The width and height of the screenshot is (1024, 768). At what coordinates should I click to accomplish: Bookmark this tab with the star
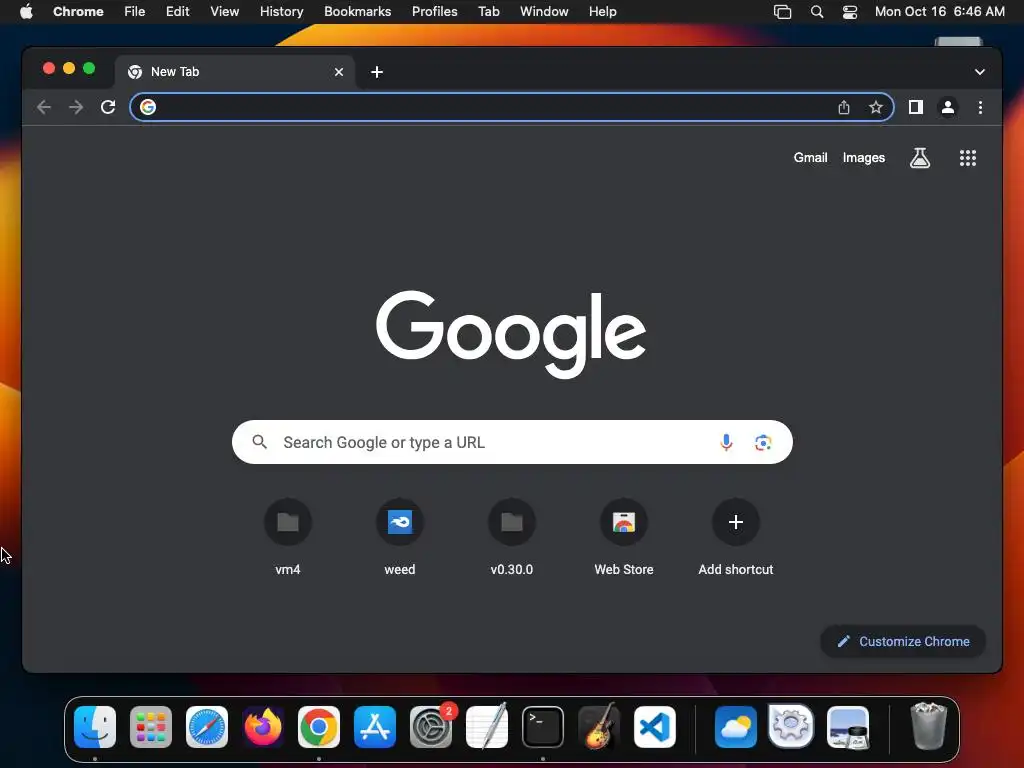[876, 107]
